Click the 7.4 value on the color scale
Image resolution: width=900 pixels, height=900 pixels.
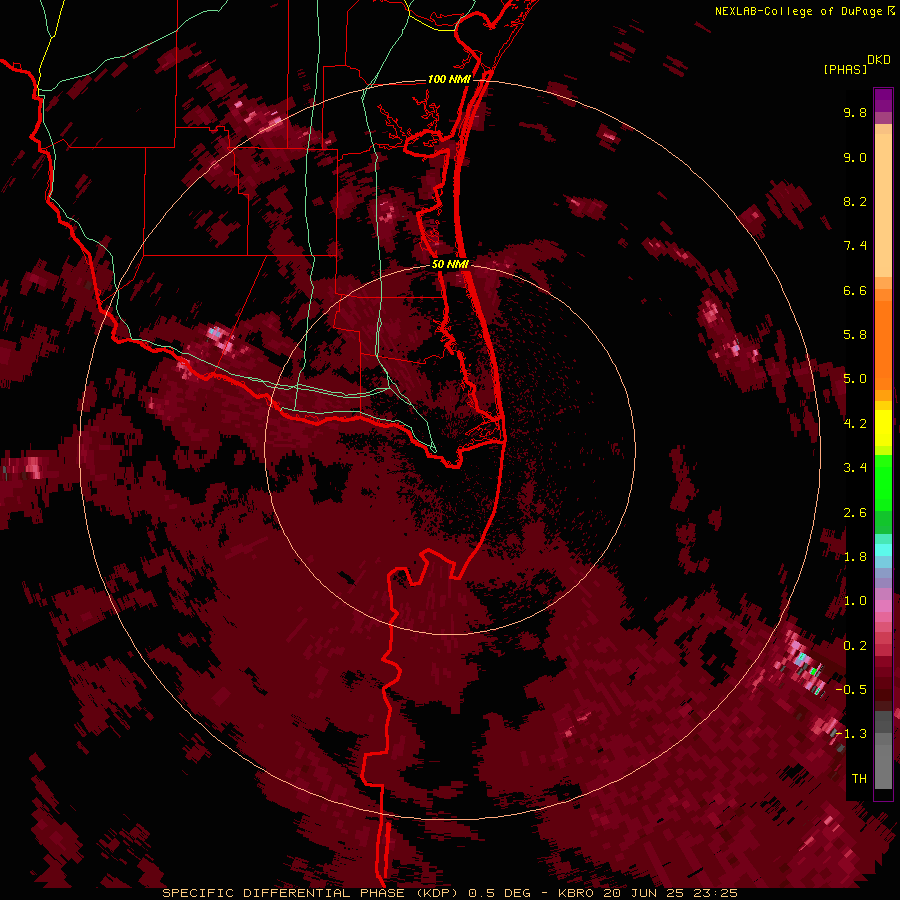(x=855, y=246)
